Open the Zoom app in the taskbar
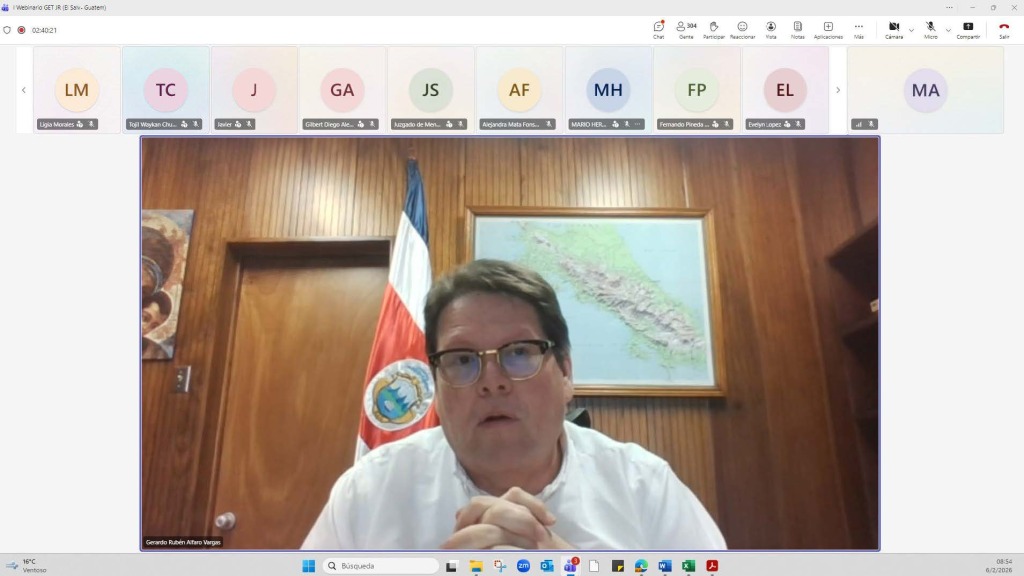 [x=523, y=566]
